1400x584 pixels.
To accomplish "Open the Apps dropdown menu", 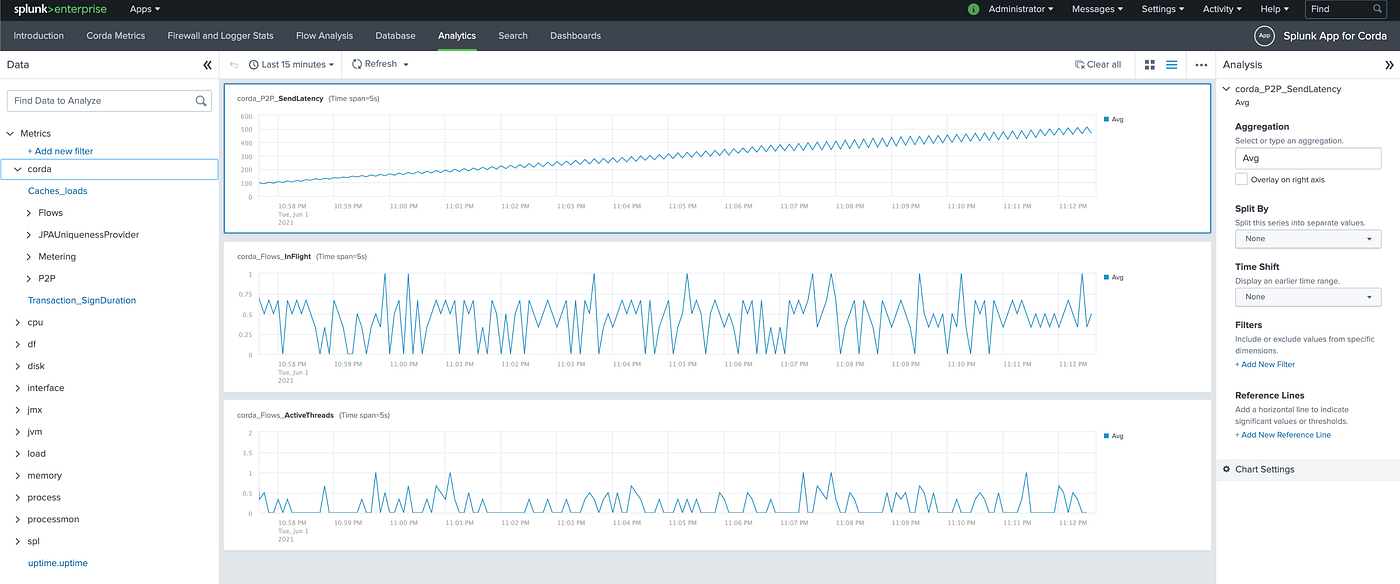I will [x=145, y=9].
